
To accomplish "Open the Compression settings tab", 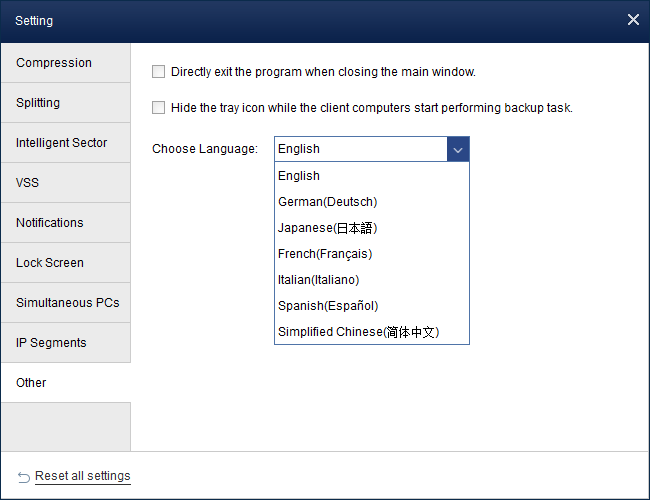I will [x=66, y=63].
